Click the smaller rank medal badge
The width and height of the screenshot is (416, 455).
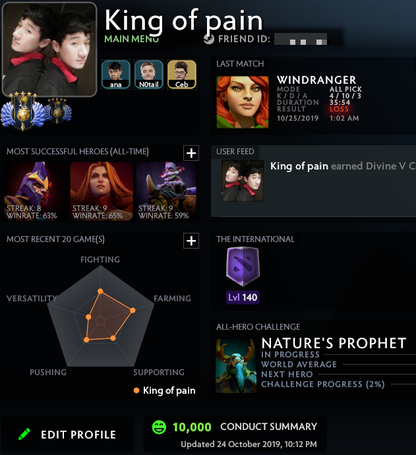(x=58, y=111)
